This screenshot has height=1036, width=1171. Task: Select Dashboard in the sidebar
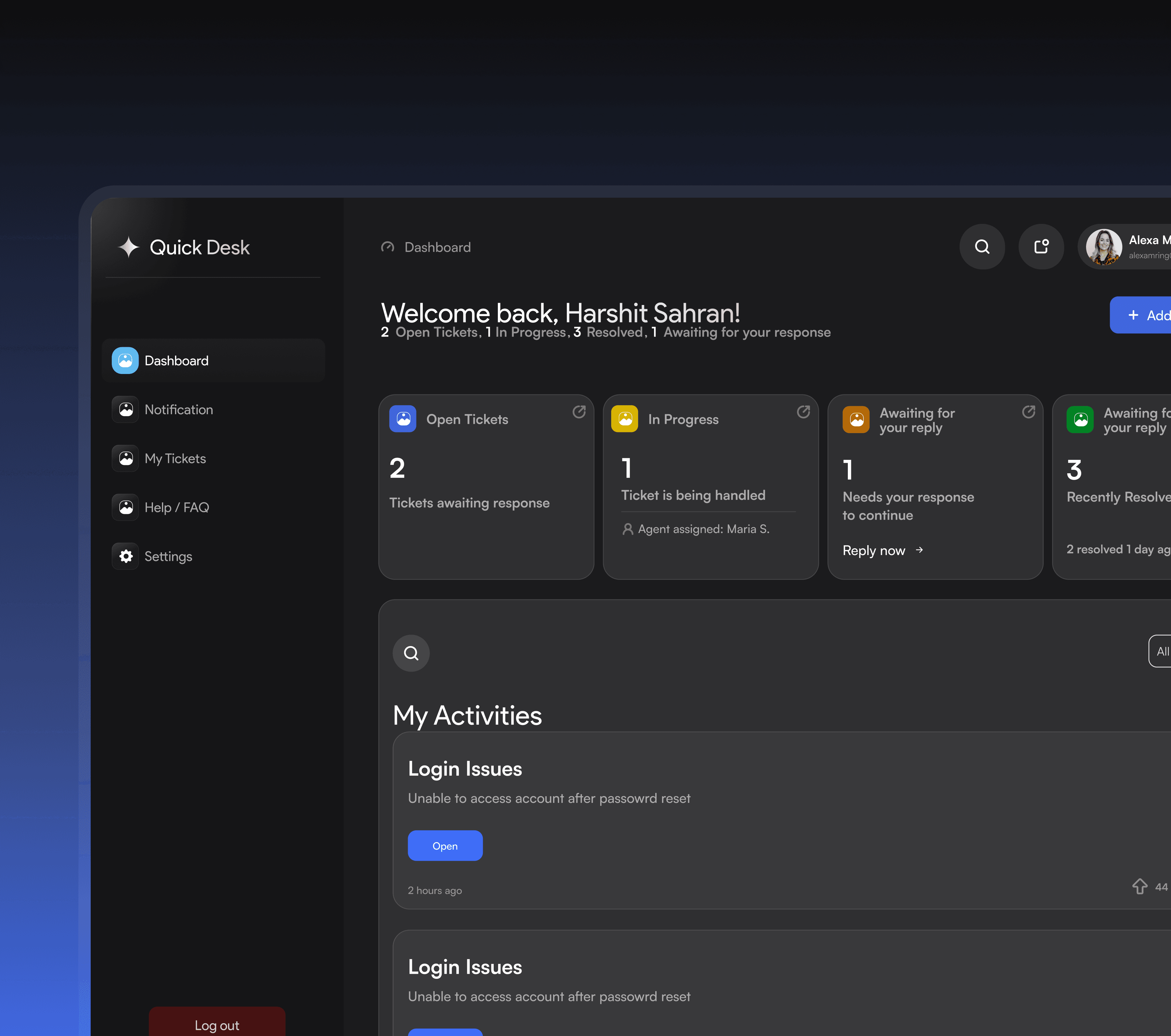(176, 361)
